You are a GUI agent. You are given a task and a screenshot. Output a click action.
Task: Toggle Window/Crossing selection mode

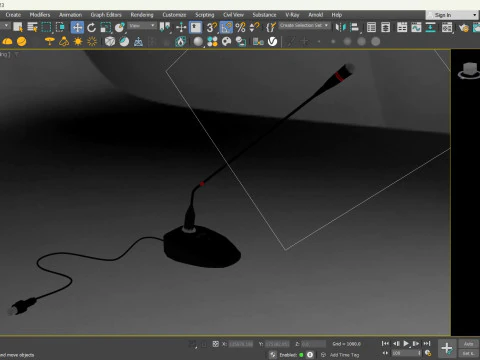[x=60, y=27]
